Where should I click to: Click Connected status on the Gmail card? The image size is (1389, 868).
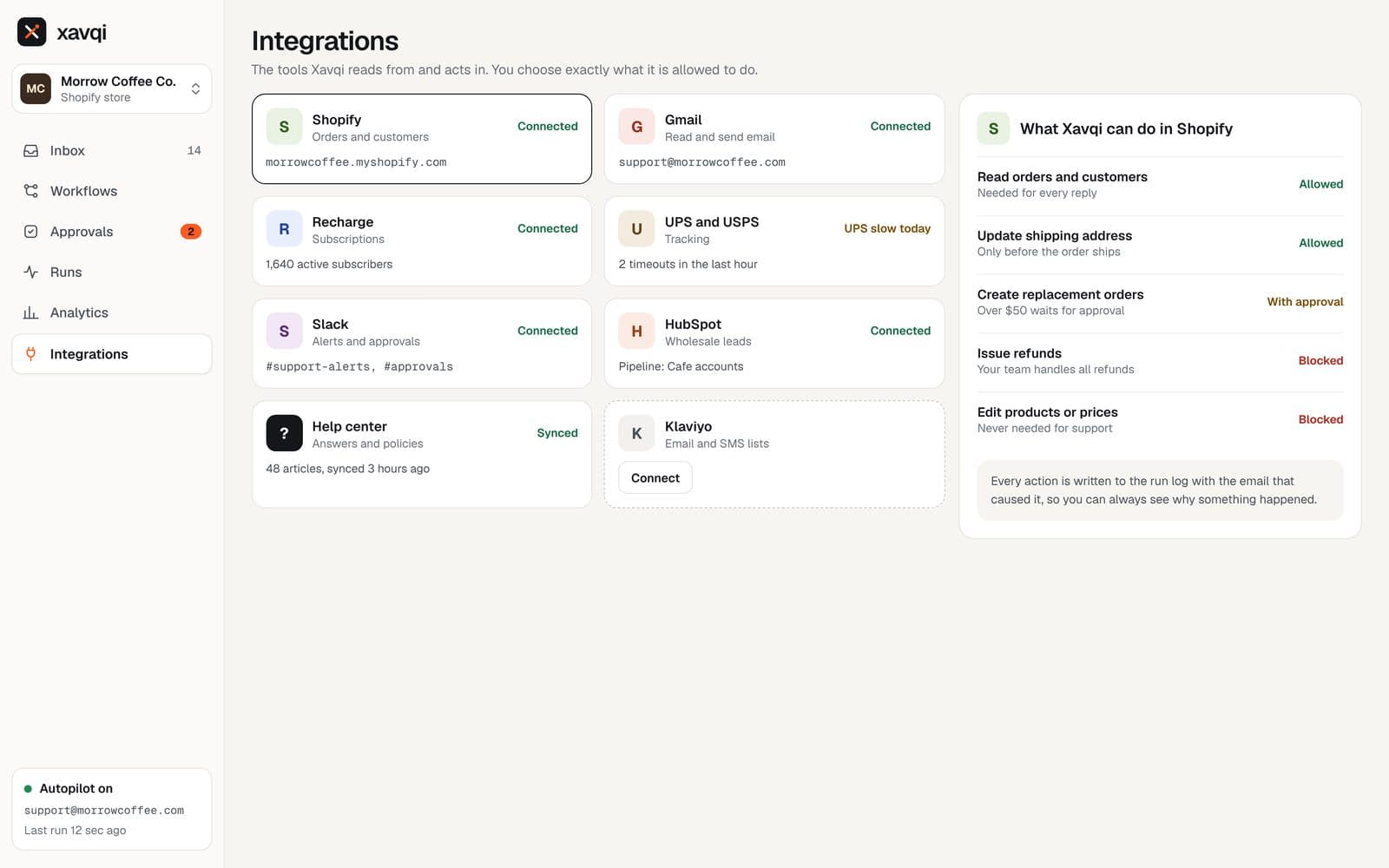(x=900, y=127)
